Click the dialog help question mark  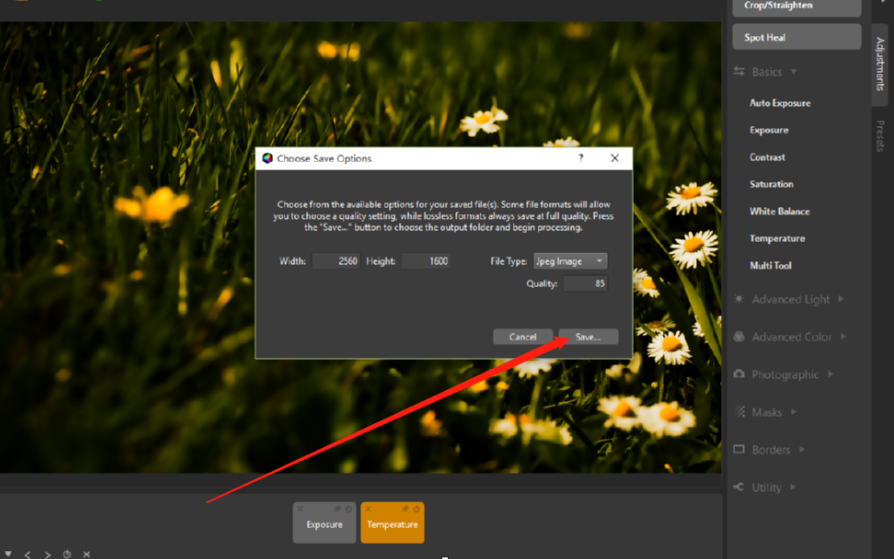tap(581, 158)
